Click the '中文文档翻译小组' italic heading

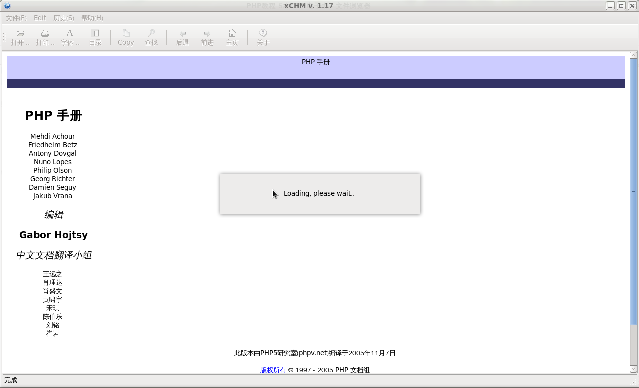pos(54,255)
